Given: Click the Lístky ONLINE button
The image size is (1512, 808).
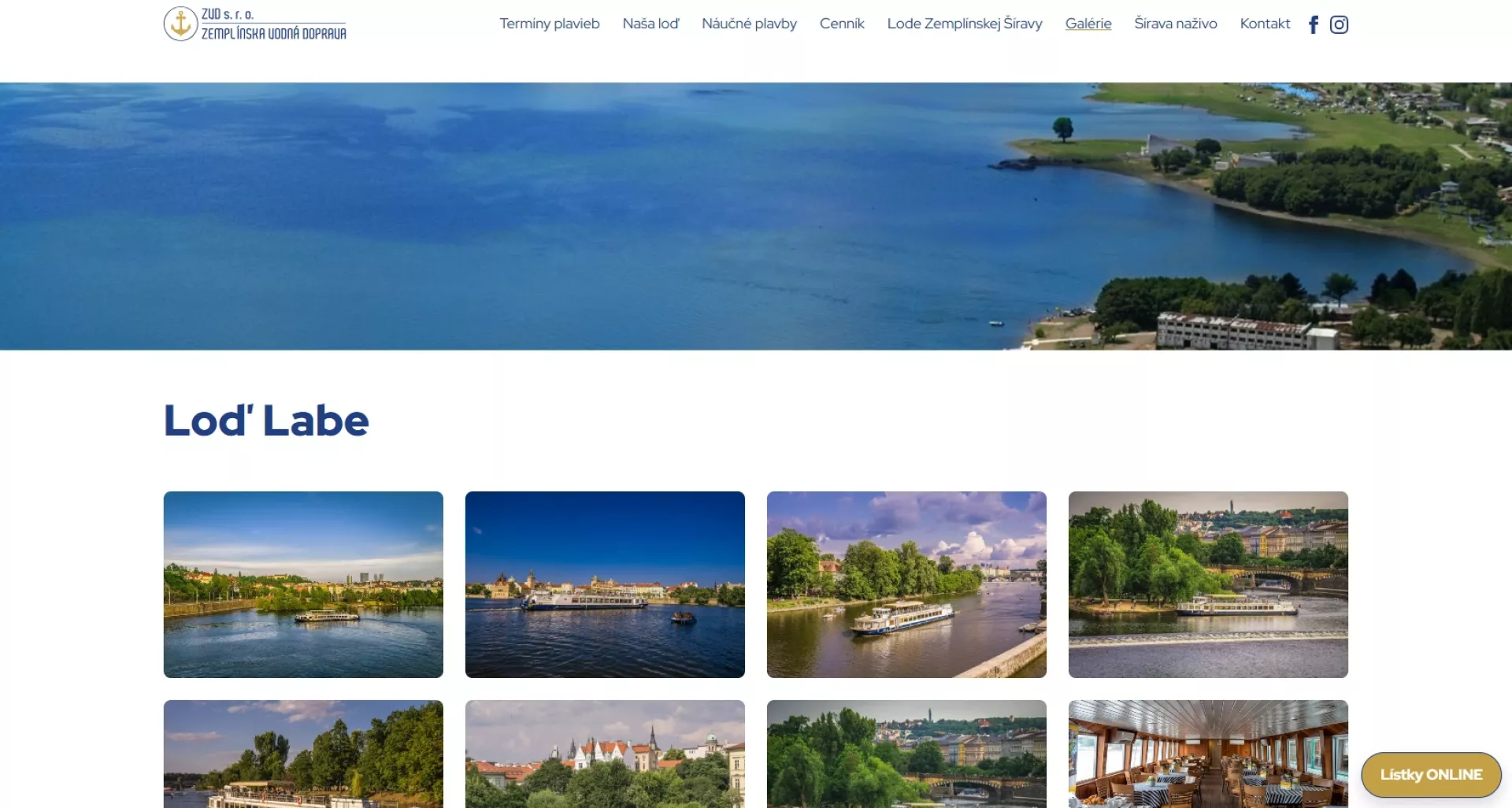Looking at the screenshot, I should pos(1431,775).
